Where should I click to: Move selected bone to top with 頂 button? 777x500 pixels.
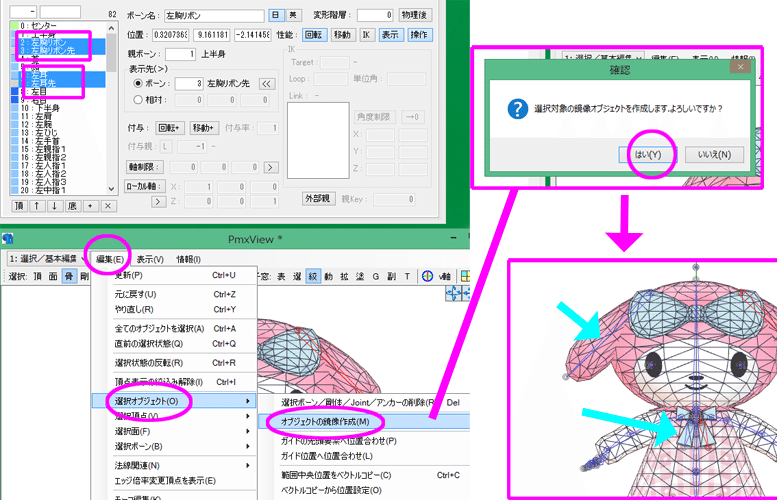click(19, 206)
